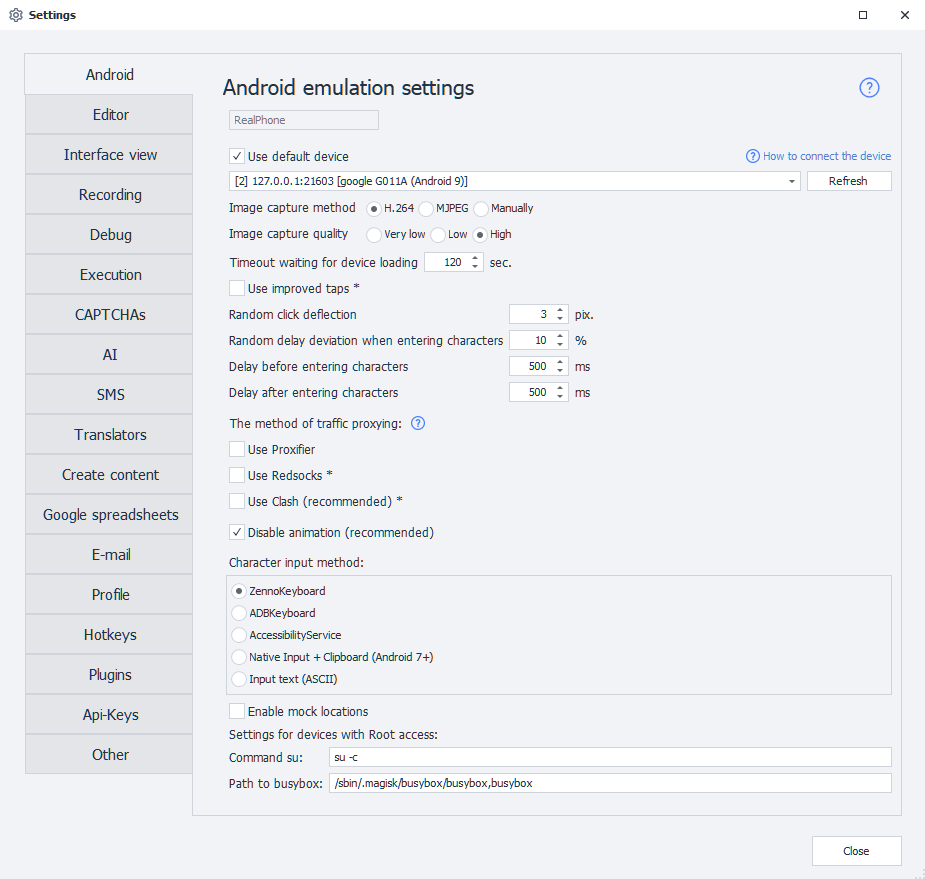This screenshot has height=879, width=925.
Task: Select Native Input + Clipboard option
Action: pos(239,657)
